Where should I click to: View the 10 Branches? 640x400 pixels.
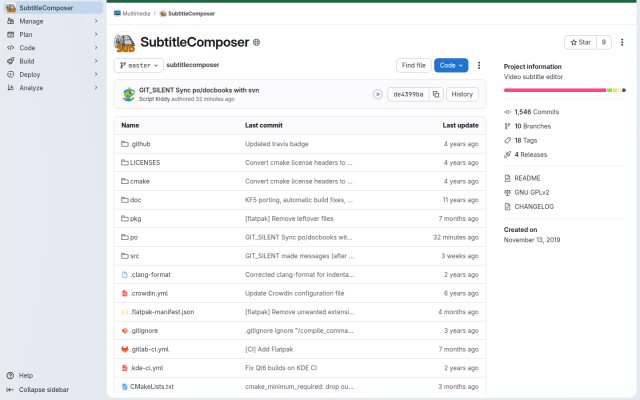(x=532, y=126)
